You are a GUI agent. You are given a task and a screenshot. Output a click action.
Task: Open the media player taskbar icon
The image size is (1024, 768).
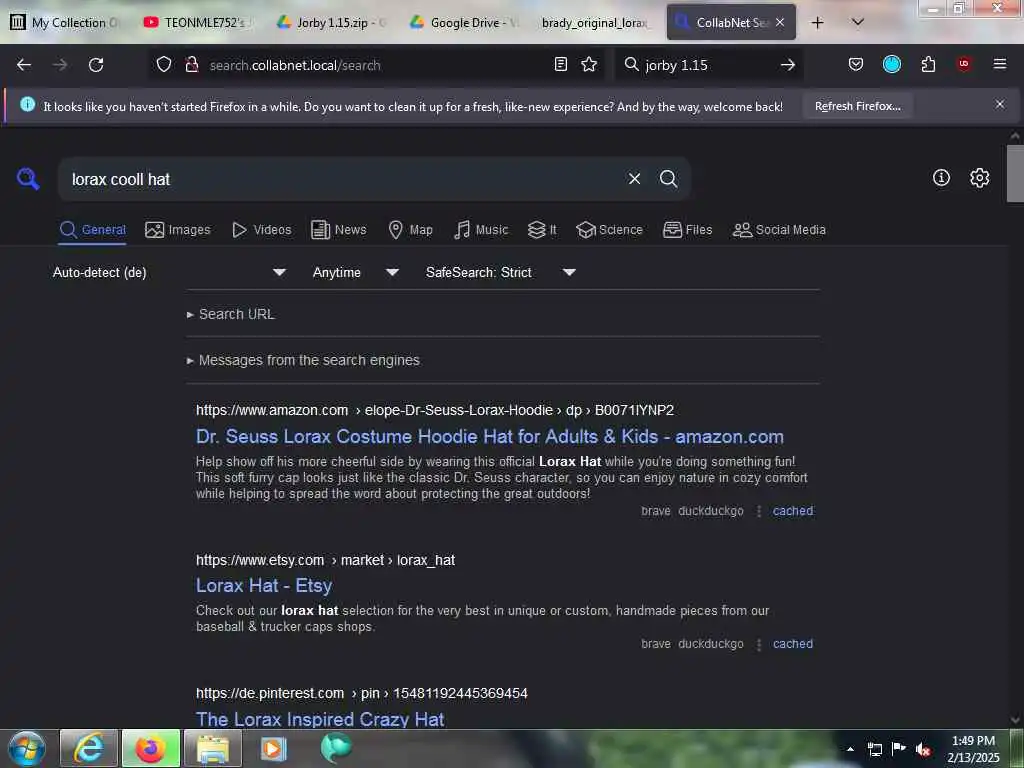(x=274, y=748)
